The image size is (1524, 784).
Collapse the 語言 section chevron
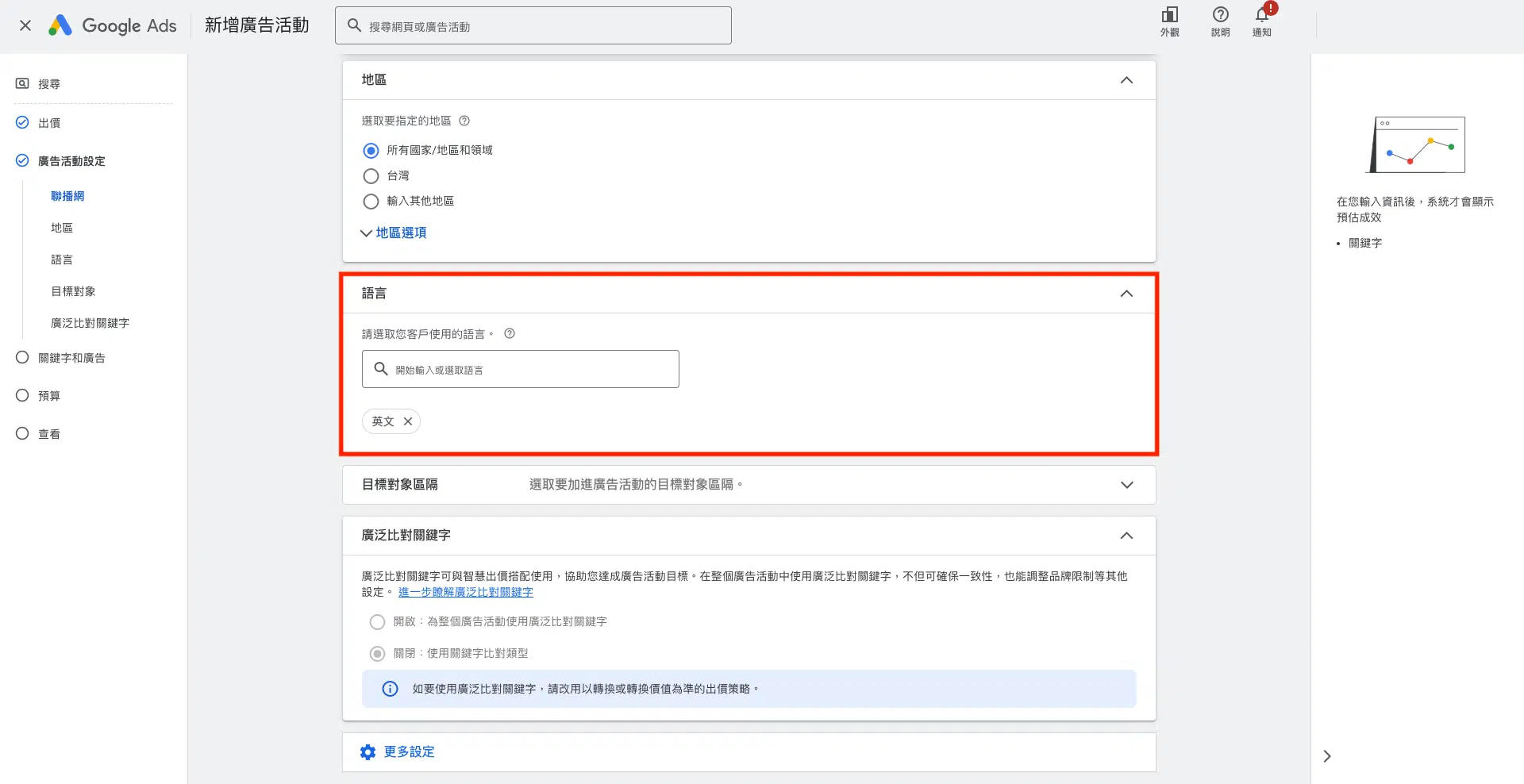tap(1126, 294)
